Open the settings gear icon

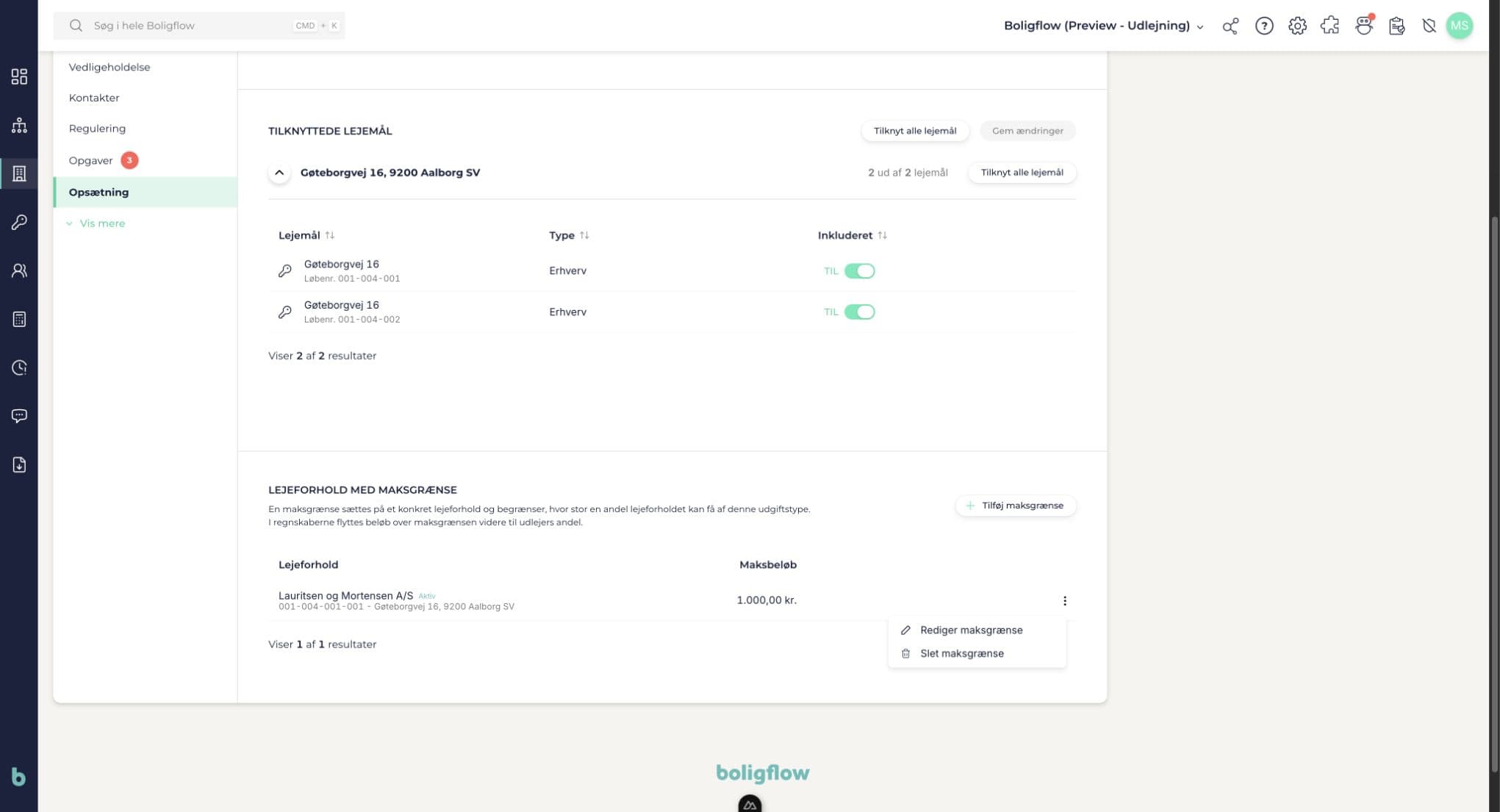pyautogui.click(x=1297, y=26)
